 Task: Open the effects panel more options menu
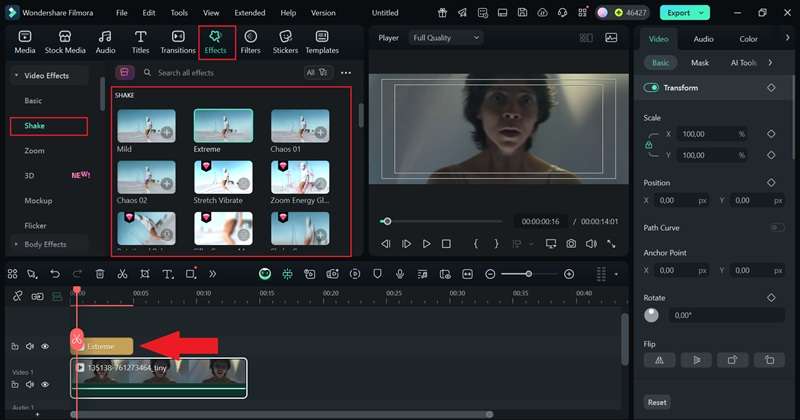(346, 73)
